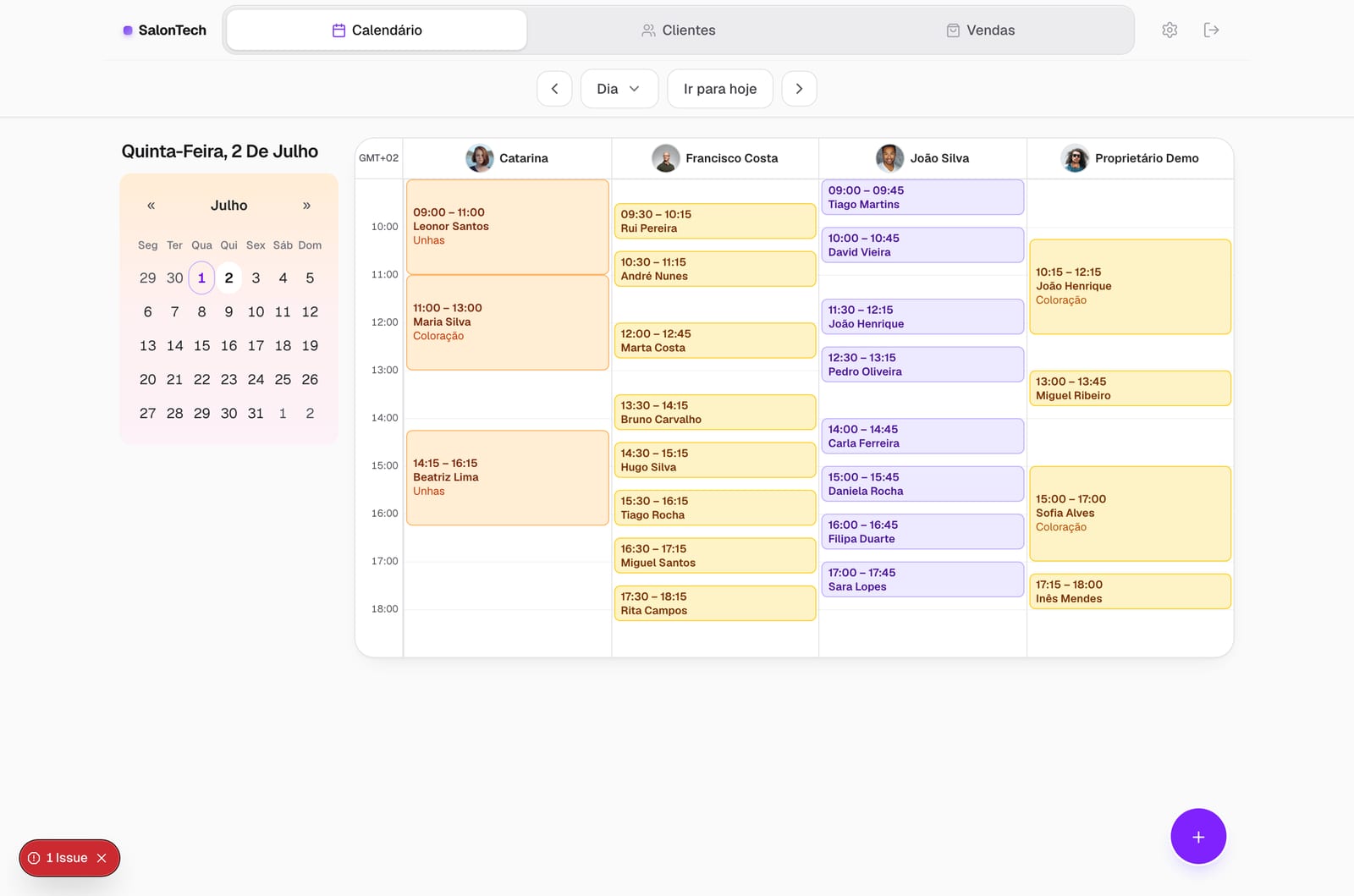
Task: Open Miguel Santos 16:30 appointment
Action: click(715, 556)
